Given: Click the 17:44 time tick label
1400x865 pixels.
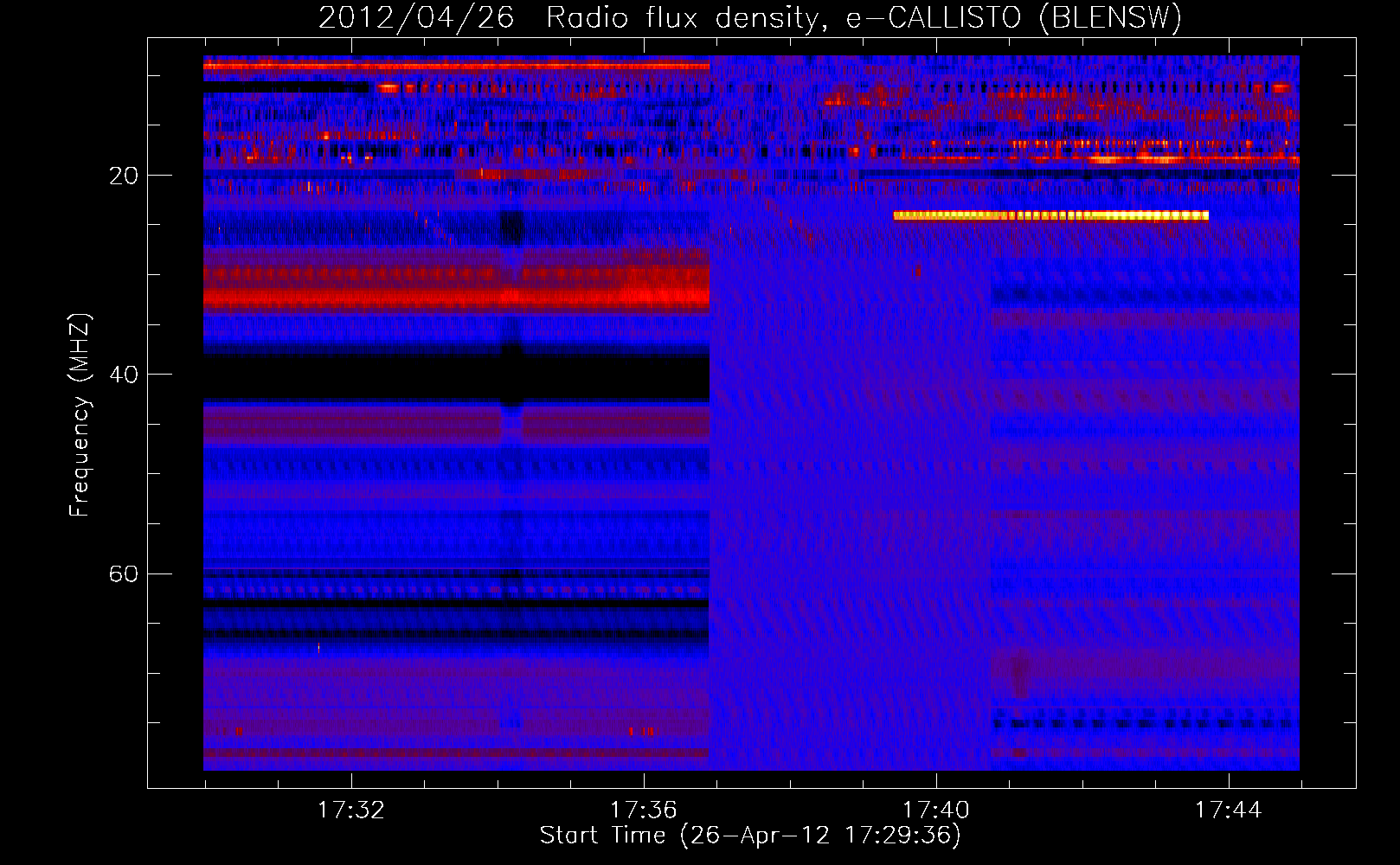Looking at the screenshot, I should pyautogui.click(x=1229, y=810).
